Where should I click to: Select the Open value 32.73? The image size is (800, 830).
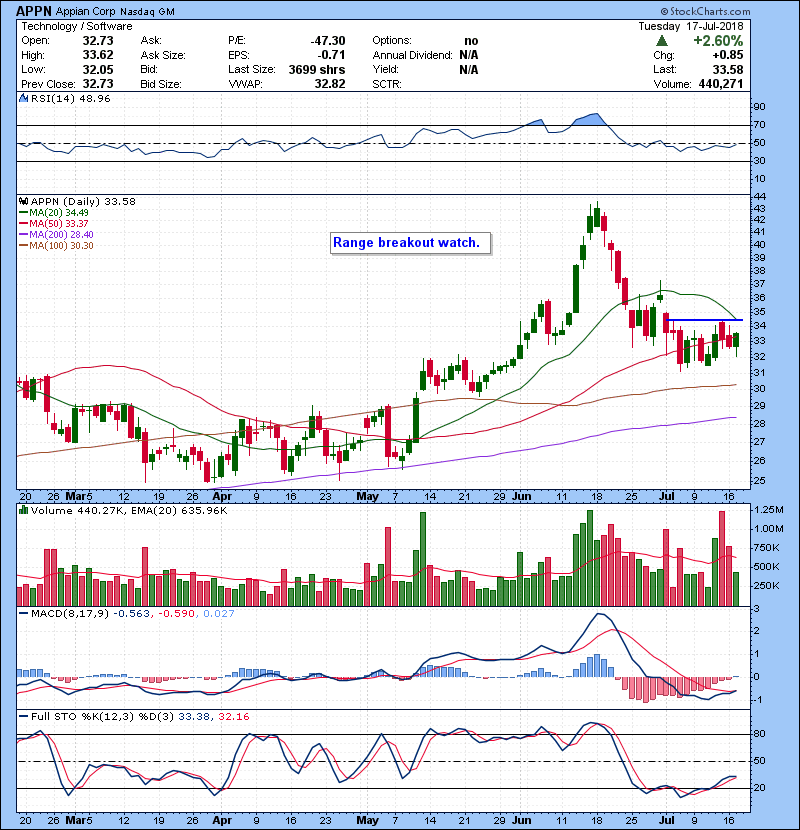coord(98,41)
